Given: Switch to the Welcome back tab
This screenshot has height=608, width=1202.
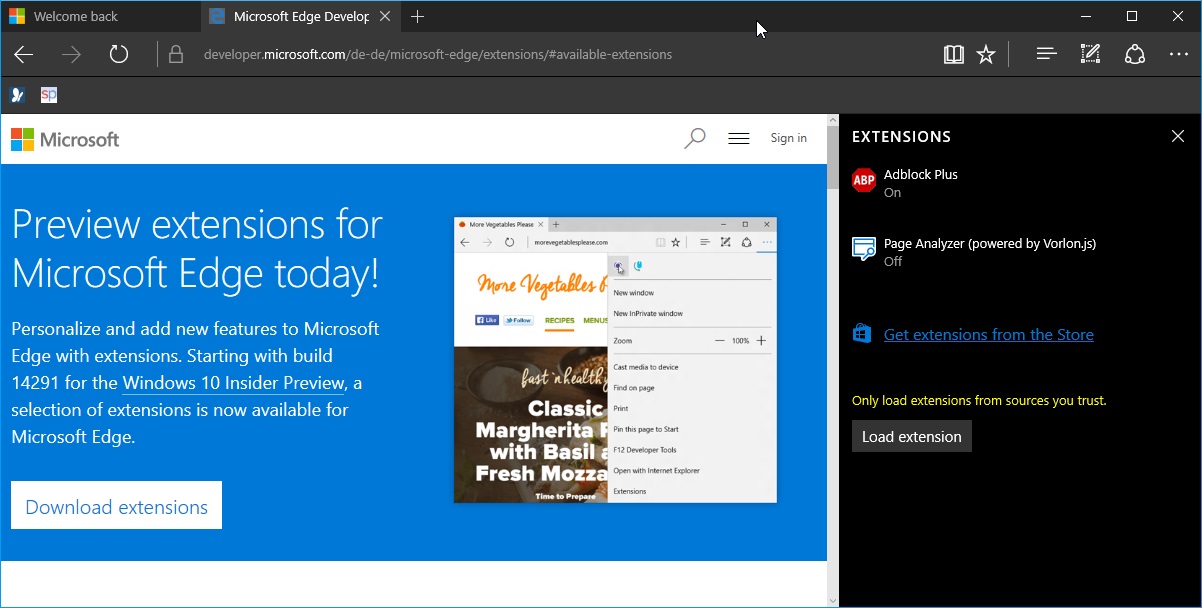Looking at the screenshot, I should pyautogui.click(x=100, y=16).
